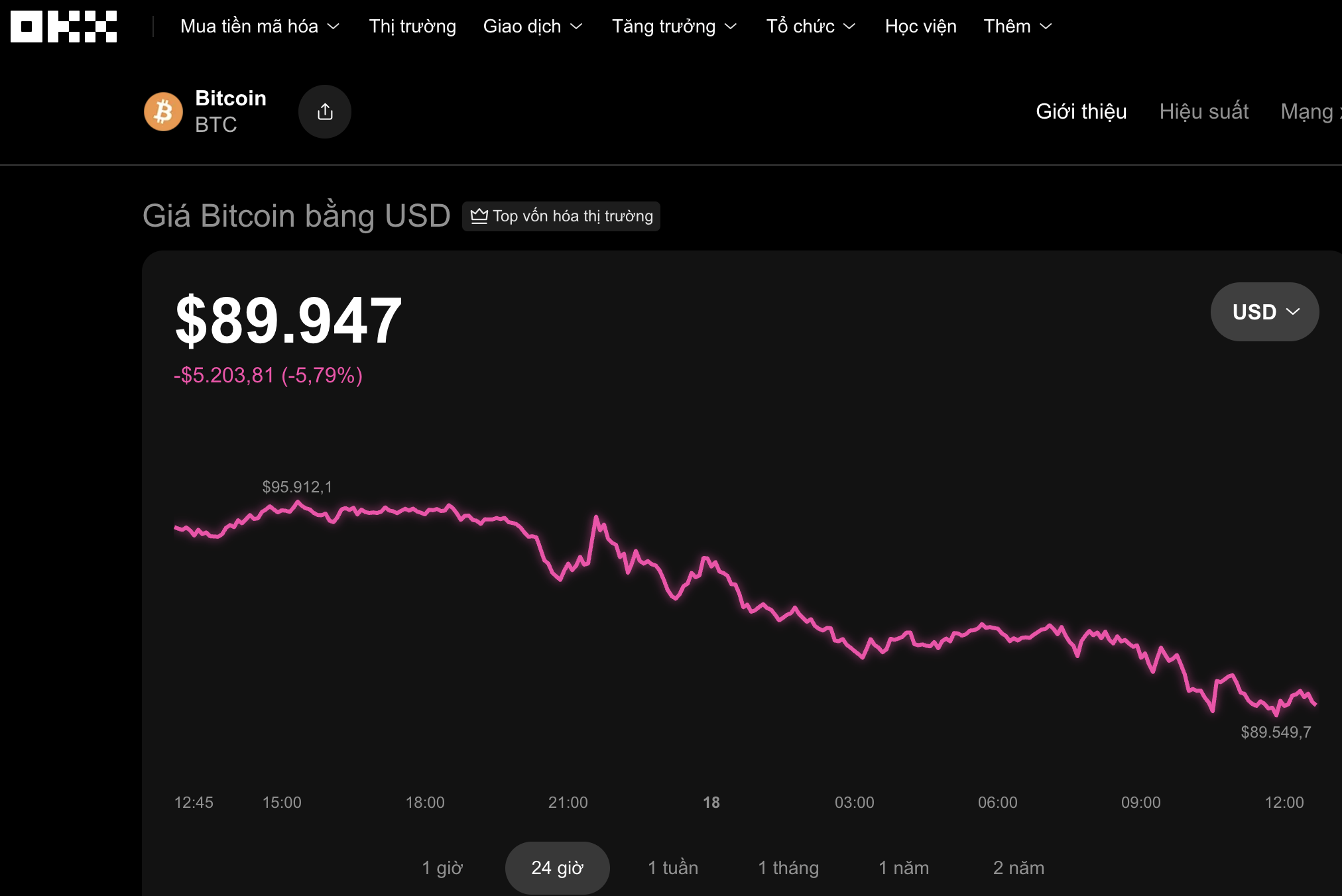Viewport: 1342px width, 896px height.
Task: Select the Thị trường menu item
Action: click(x=412, y=27)
